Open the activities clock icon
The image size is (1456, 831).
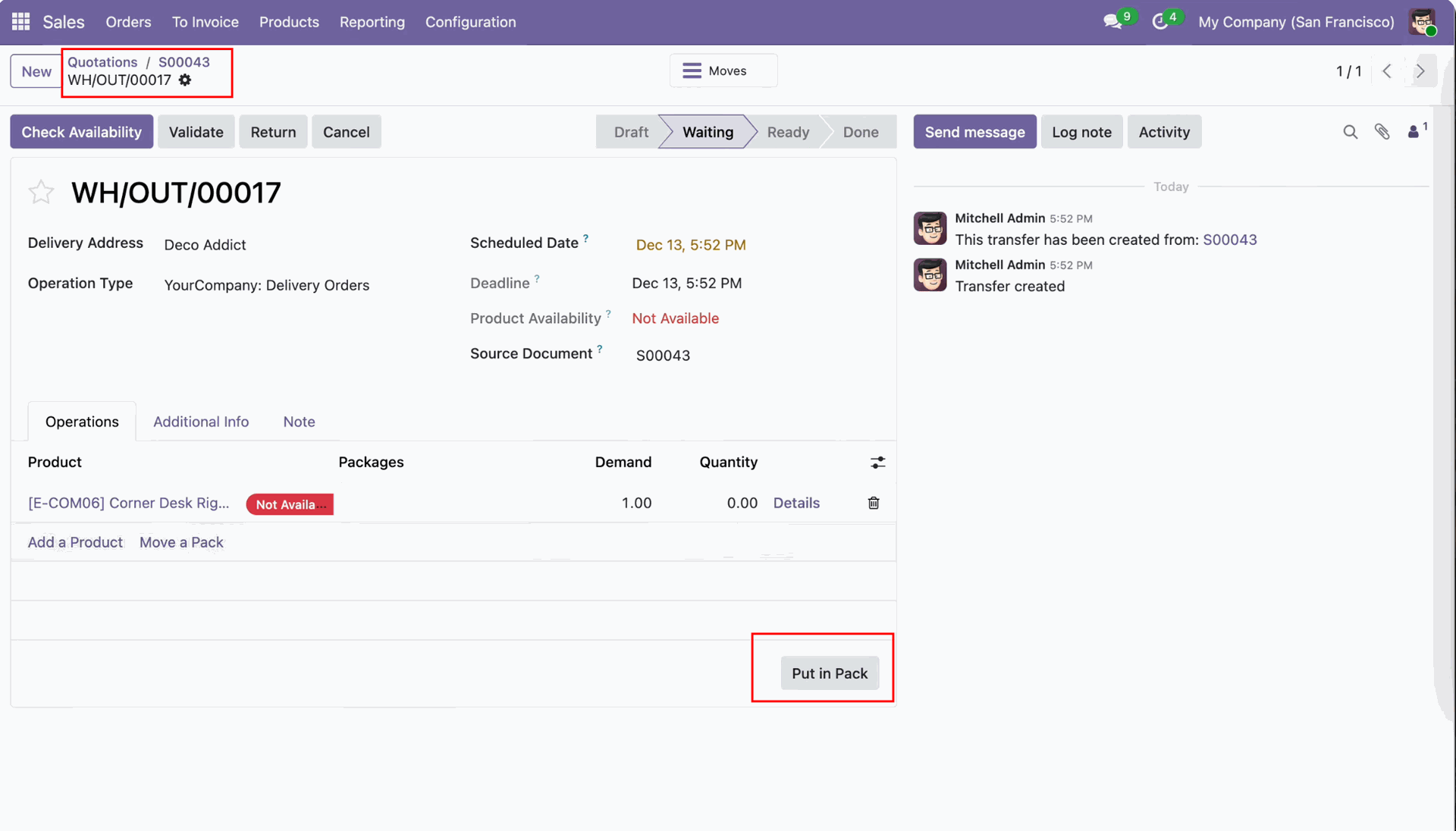point(1159,22)
